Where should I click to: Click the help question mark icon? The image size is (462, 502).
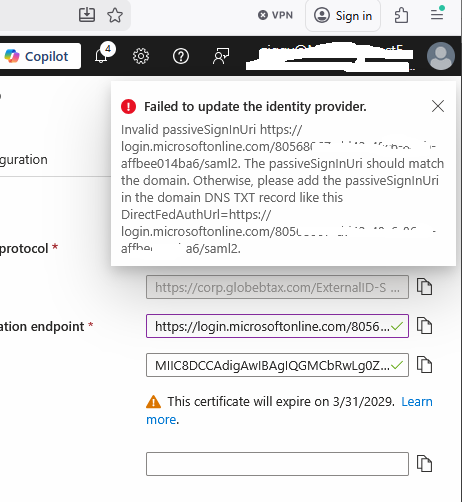(181, 56)
